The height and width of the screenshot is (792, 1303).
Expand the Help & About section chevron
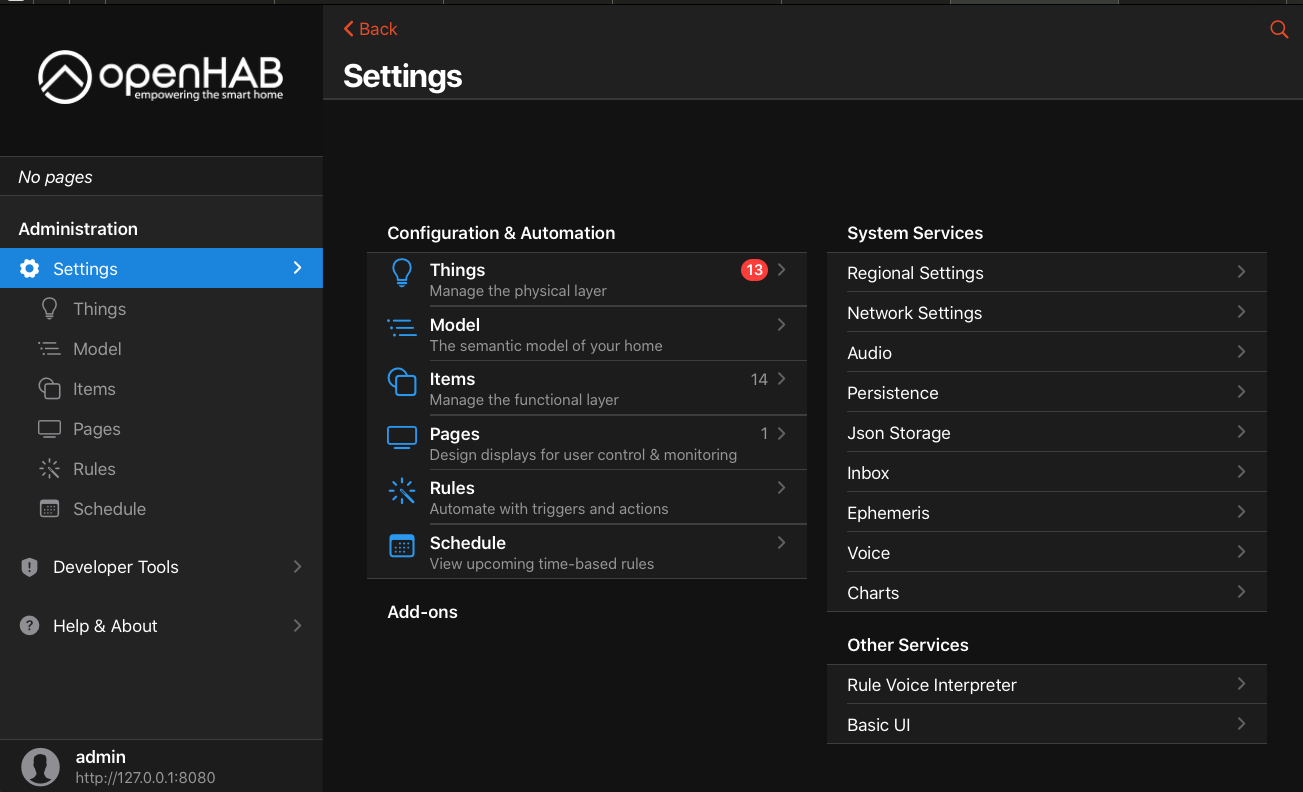[x=297, y=626]
